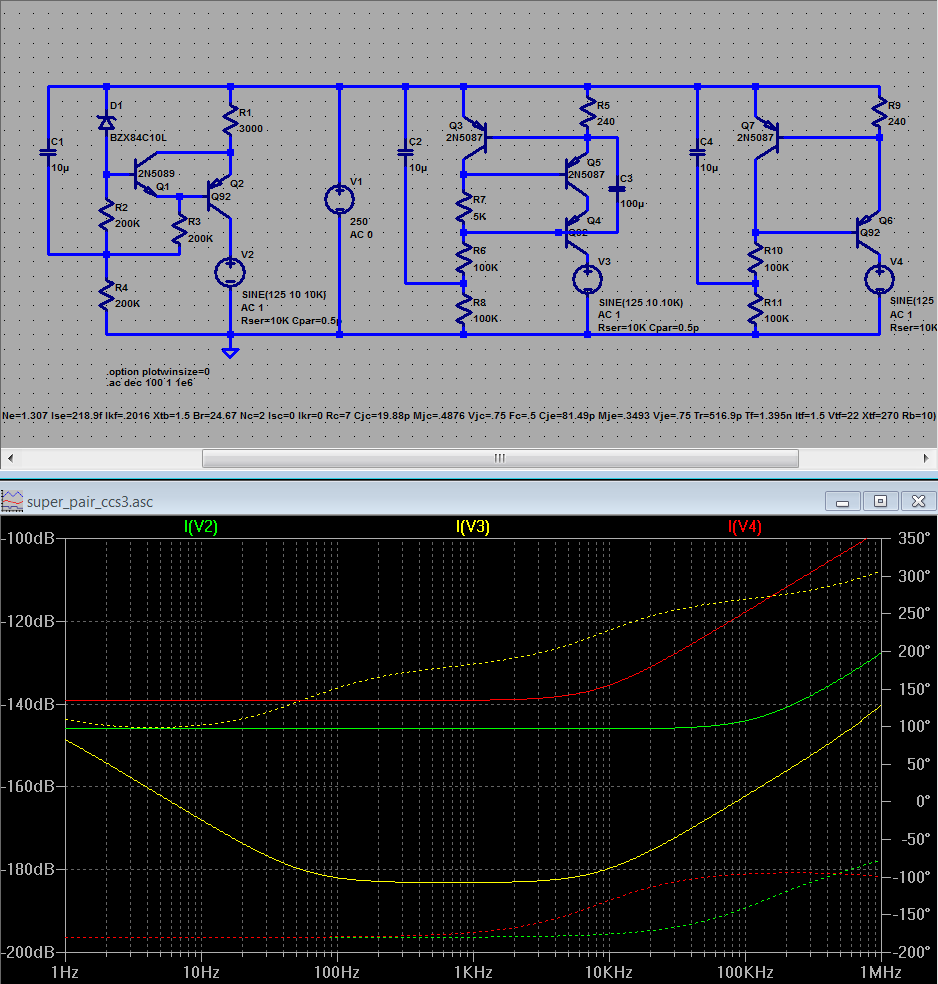
Task: Click the -140dB left axis label
Action: (28, 703)
